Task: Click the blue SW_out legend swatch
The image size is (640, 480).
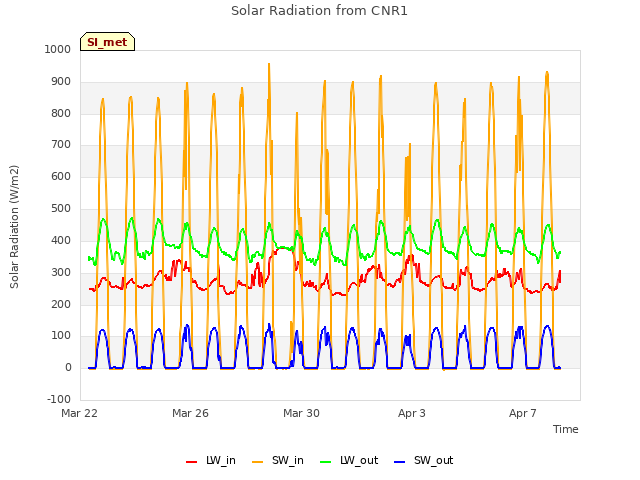Action: 400,462
